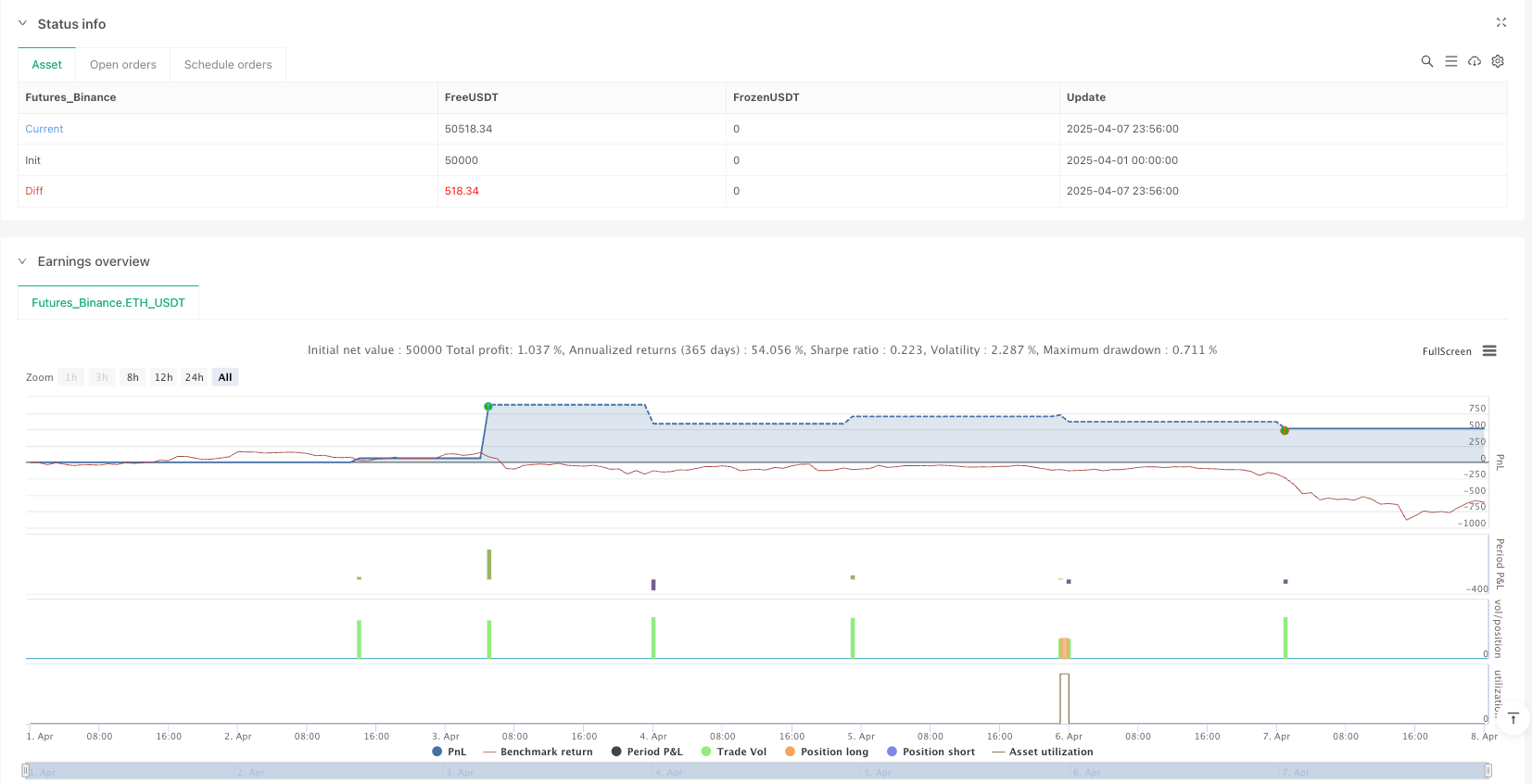Click the Current row link
This screenshot has height=784, width=1532.
coord(44,129)
